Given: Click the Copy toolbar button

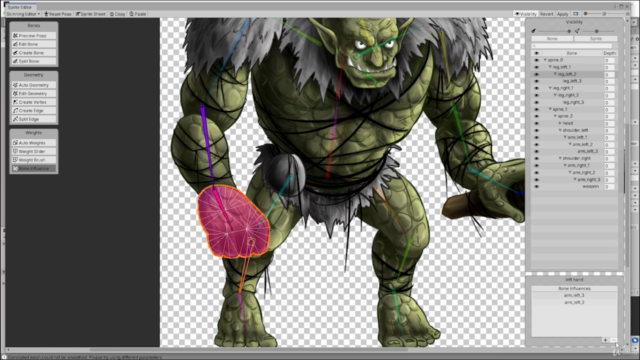Looking at the screenshot, I should pyautogui.click(x=118, y=14).
